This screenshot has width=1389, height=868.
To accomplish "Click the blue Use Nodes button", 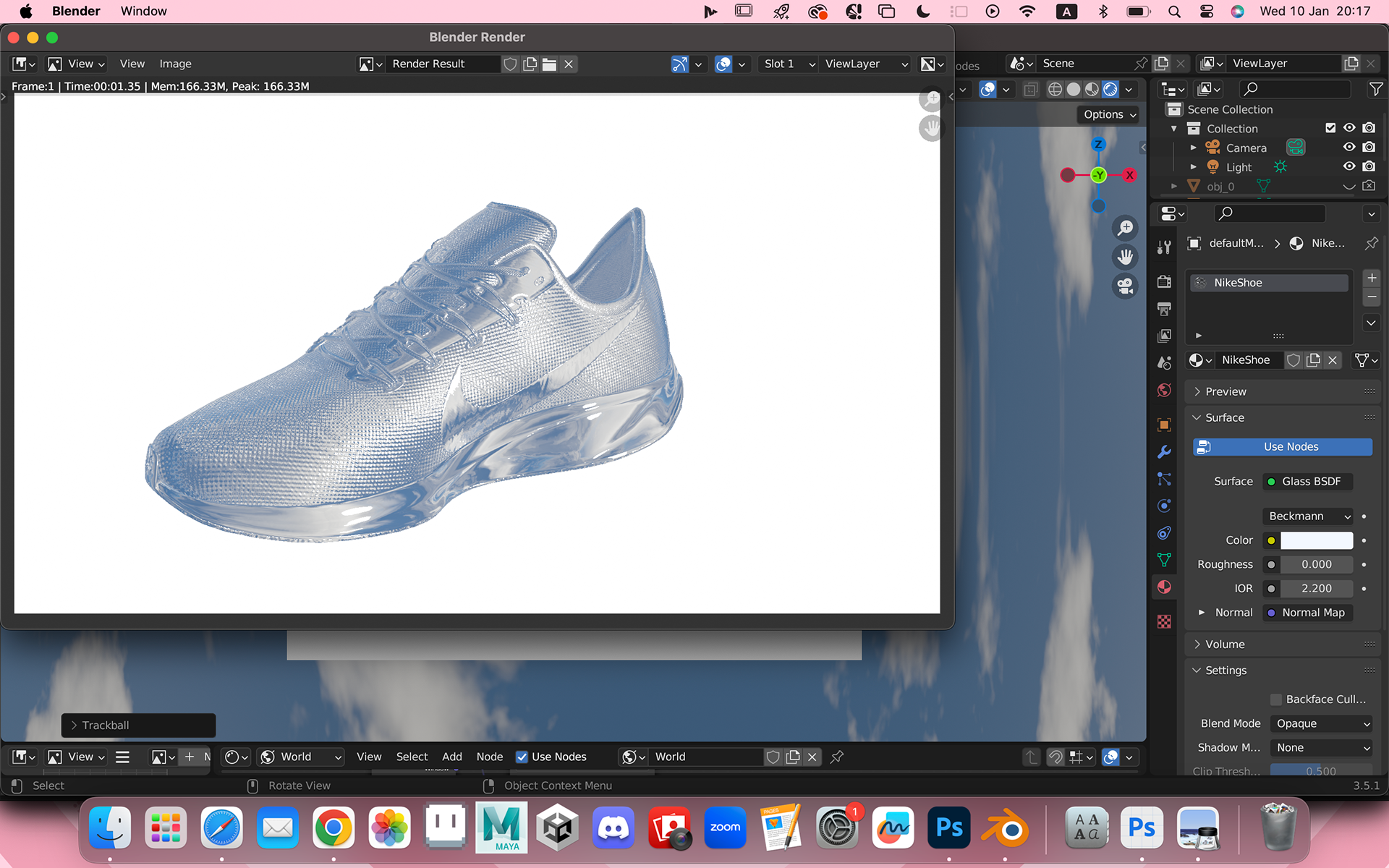I will [1283, 447].
